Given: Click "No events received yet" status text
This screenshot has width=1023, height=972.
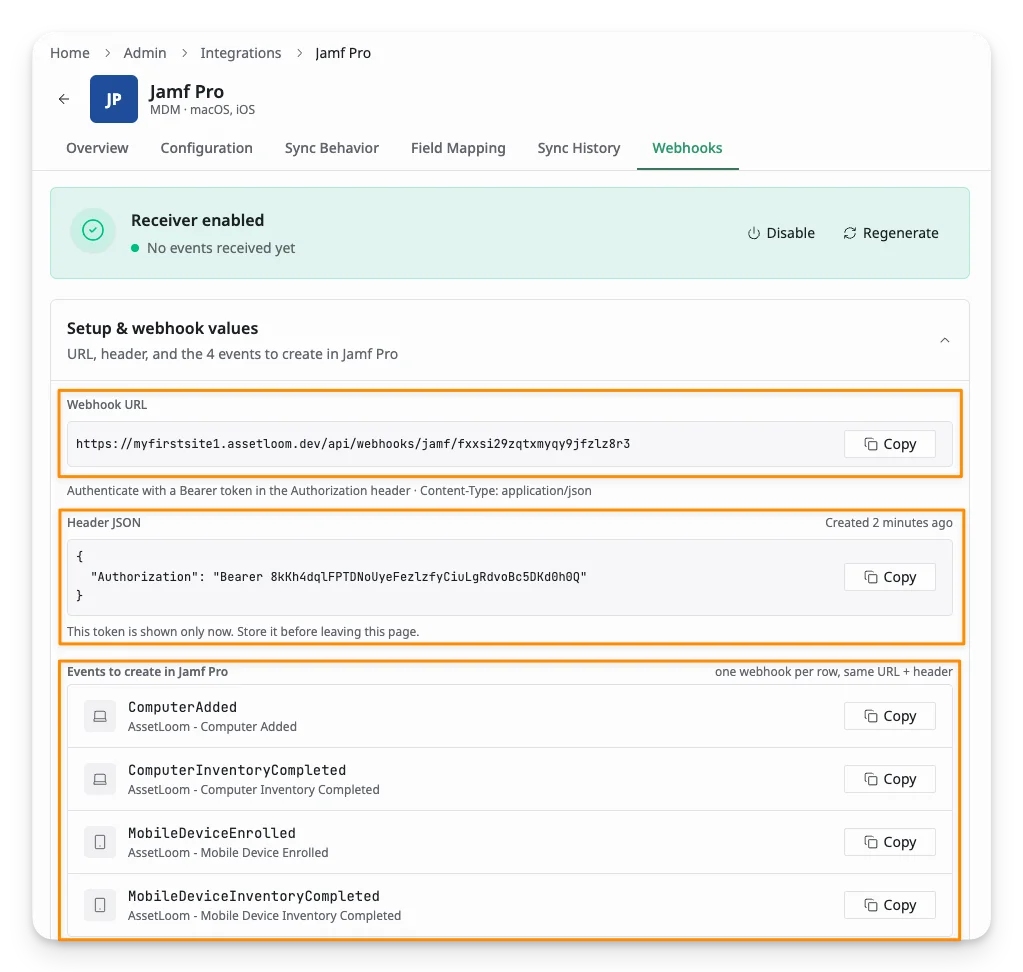Looking at the screenshot, I should pyautogui.click(x=221, y=248).
